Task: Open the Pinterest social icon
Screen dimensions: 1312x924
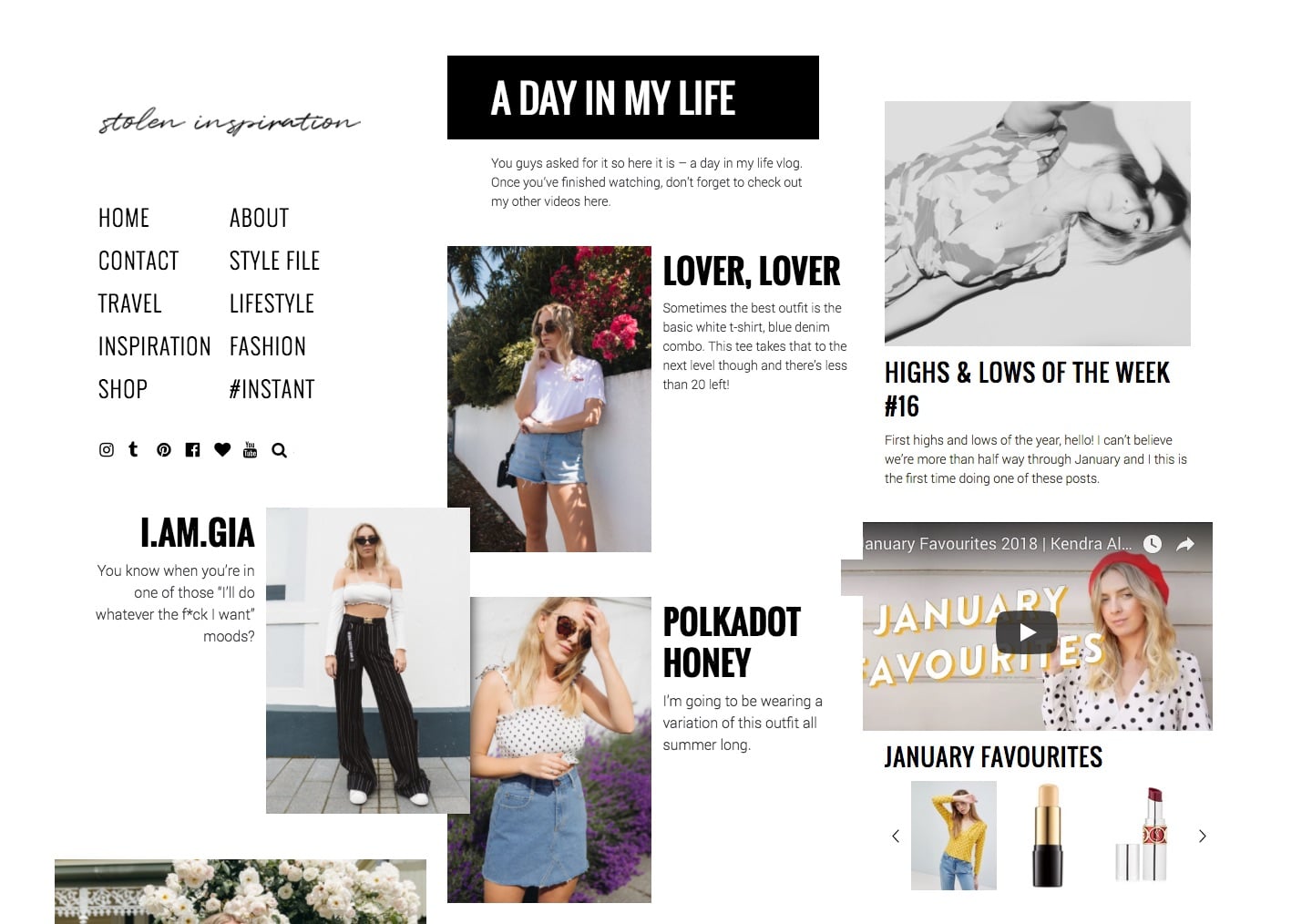Action: coord(164,450)
